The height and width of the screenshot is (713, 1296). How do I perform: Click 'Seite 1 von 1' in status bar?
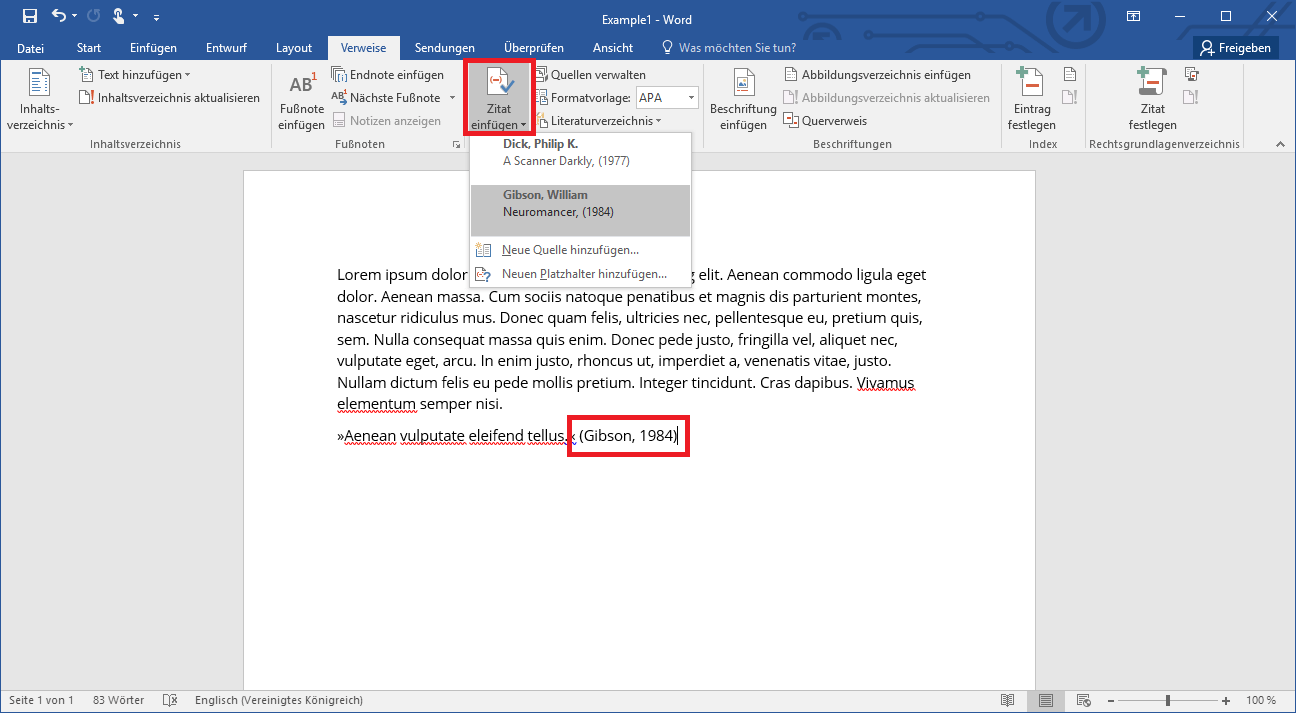(x=42, y=700)
